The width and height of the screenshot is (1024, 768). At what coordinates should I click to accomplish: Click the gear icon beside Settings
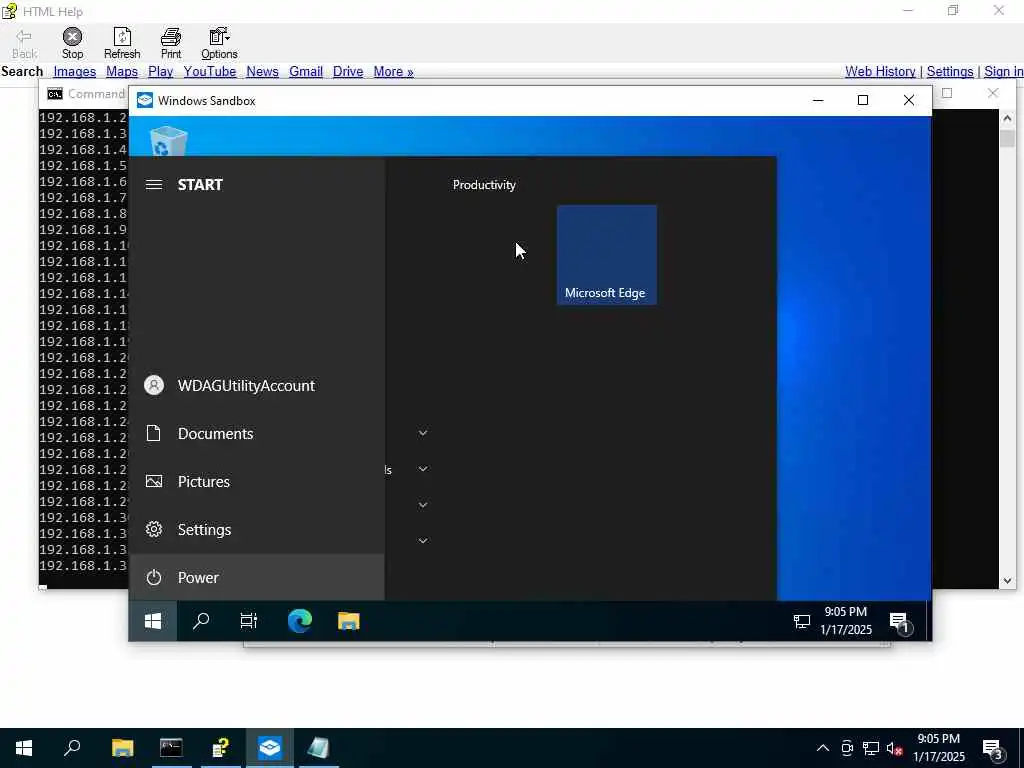pyautogui.click(x=153, y=529)
